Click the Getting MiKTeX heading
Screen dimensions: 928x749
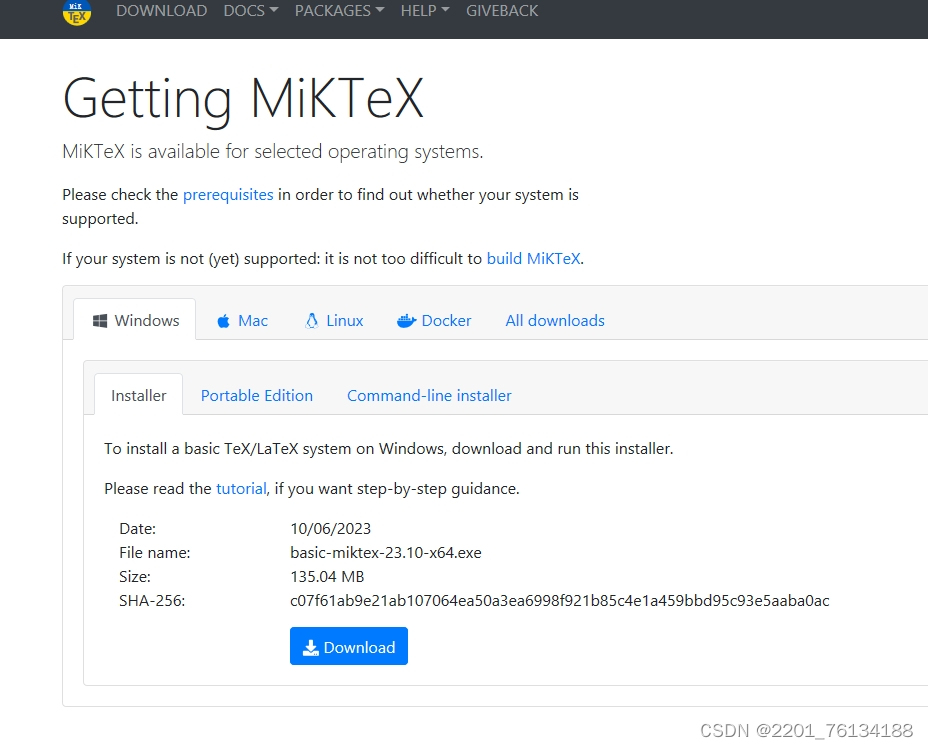(x=243, y=98)
